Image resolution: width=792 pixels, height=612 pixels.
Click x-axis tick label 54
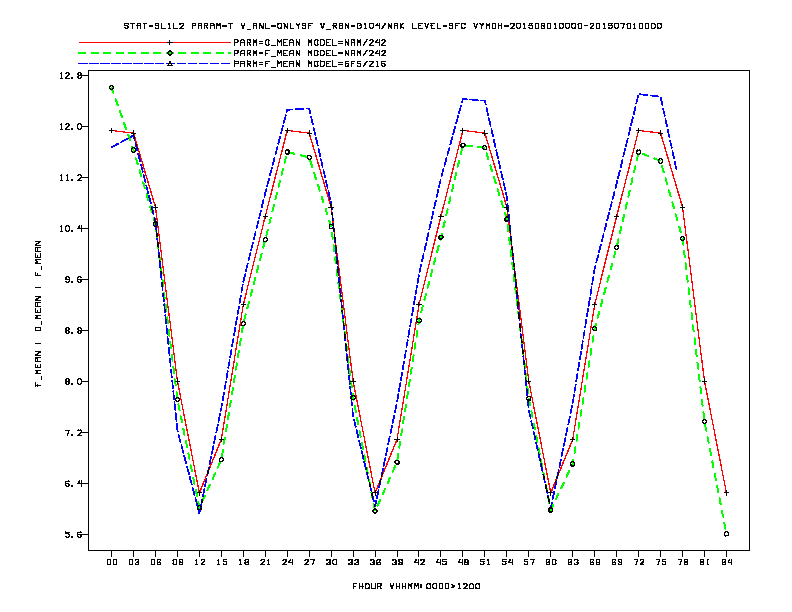pos(507,562)
